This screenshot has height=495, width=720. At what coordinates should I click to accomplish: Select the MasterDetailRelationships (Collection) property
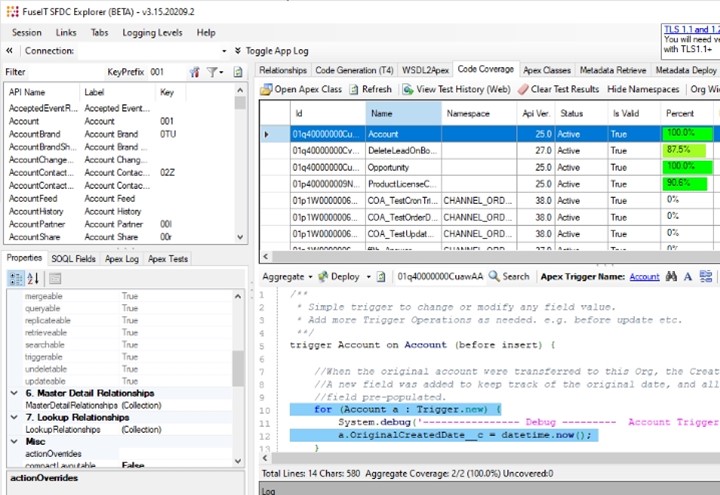(x=122, y=405)
